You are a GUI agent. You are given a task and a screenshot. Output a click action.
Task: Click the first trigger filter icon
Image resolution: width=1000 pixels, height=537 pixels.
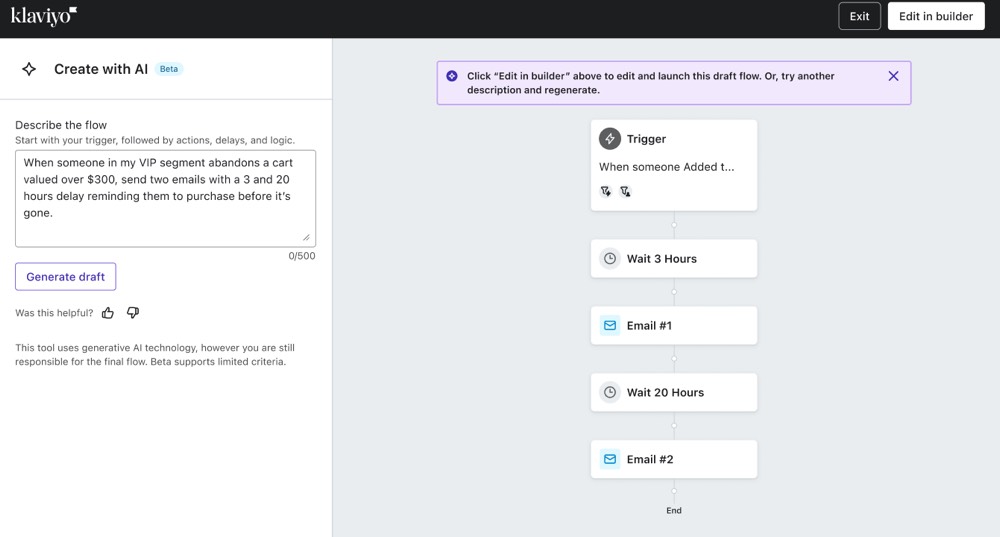(x=605, y=191)
